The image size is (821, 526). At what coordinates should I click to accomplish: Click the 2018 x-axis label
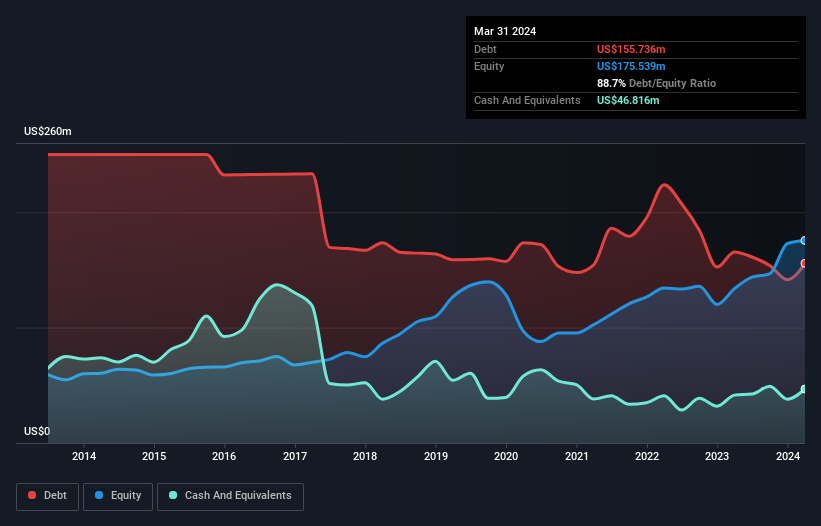[365, 456]
